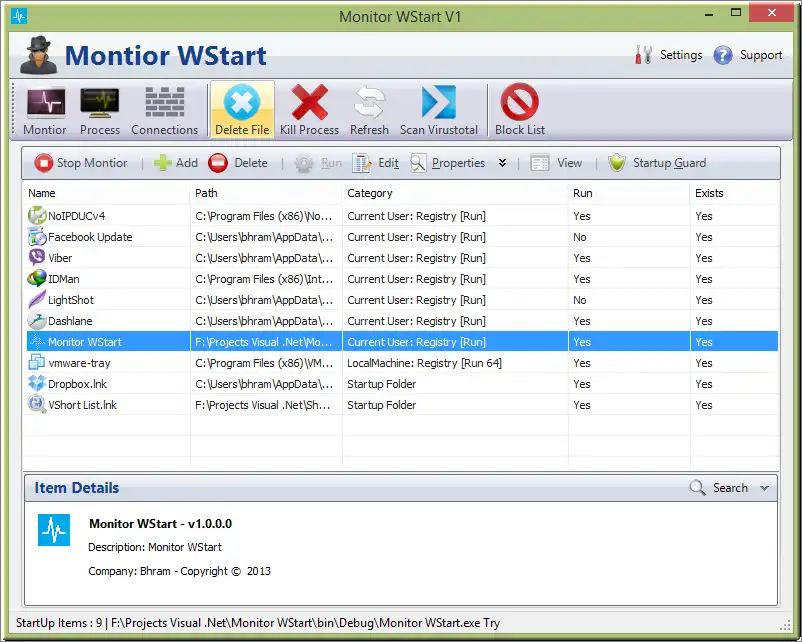The height and width of the screenshot is (642, 802).
Task: Expand the toolbar overflow chevron
Action: (x=502, y=163)
